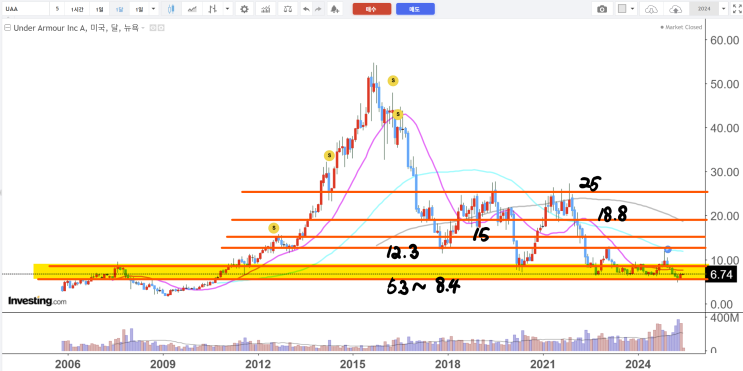Select the 1일 interval beside 1시간

click(x=99, y=9)
